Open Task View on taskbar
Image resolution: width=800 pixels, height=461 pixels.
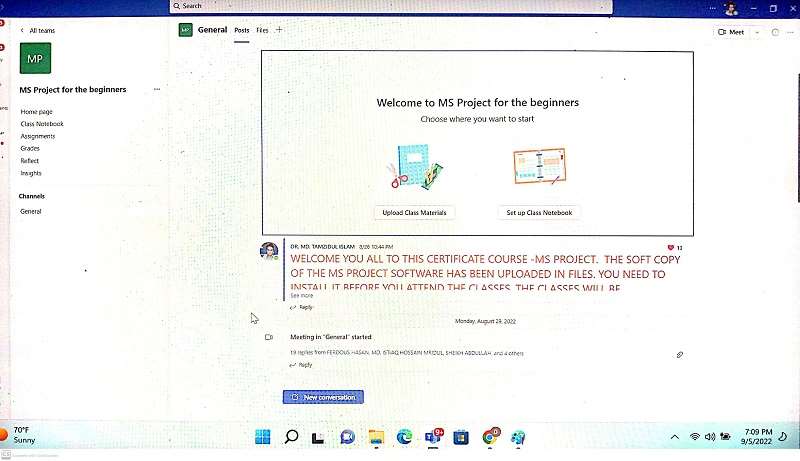click(x=318, y=438)
